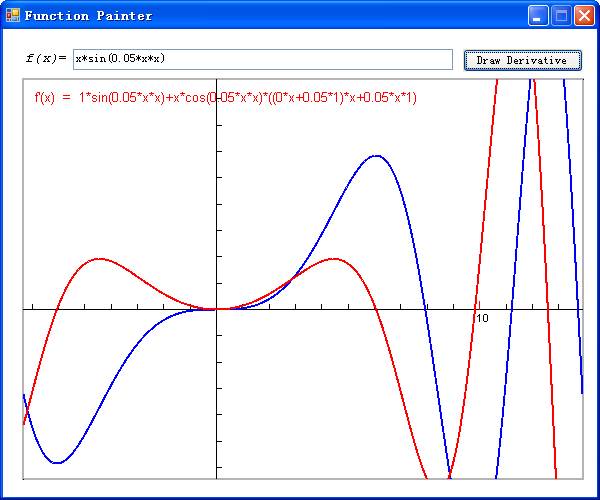Click the Function Painter app icon
Viewport: 600px width, 500px height.
13,15
